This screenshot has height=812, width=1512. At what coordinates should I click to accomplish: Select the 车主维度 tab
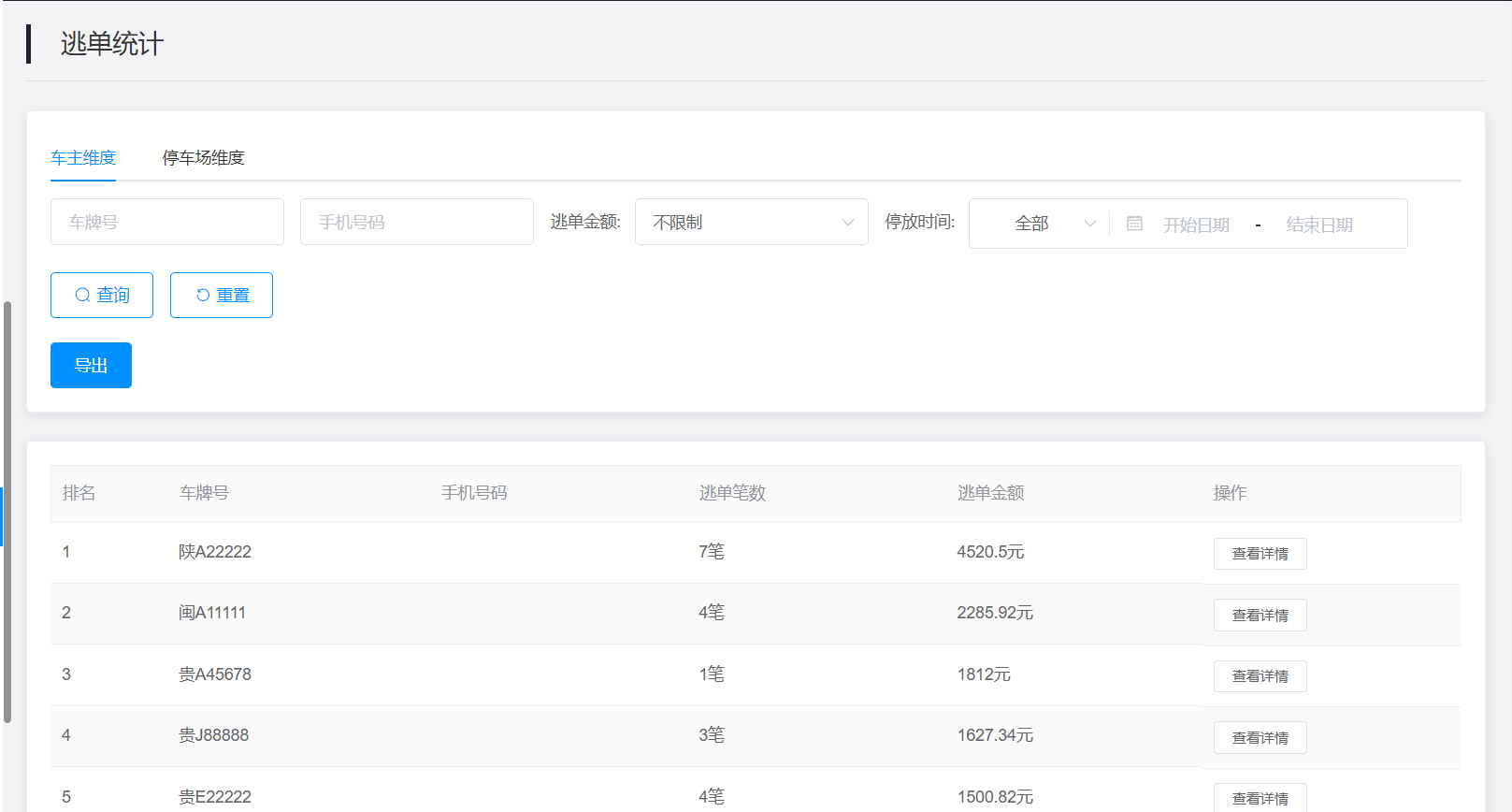tap(83, 158)
